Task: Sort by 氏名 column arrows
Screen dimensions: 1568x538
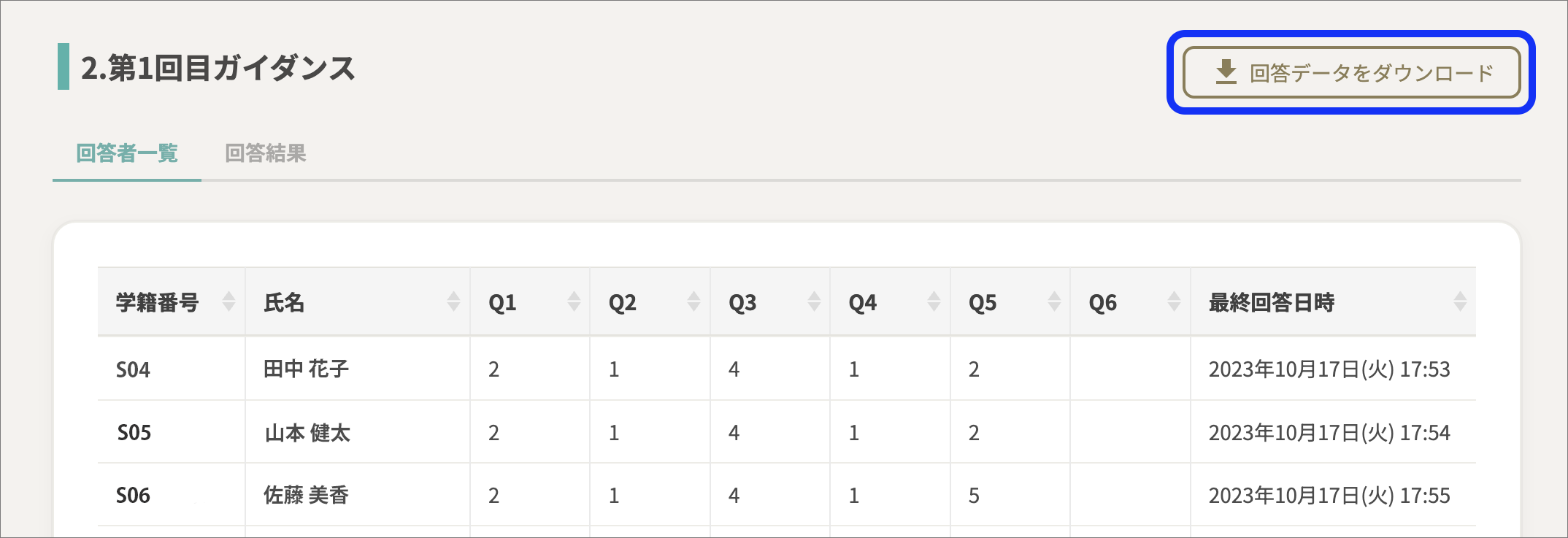Action: point(453,301)
